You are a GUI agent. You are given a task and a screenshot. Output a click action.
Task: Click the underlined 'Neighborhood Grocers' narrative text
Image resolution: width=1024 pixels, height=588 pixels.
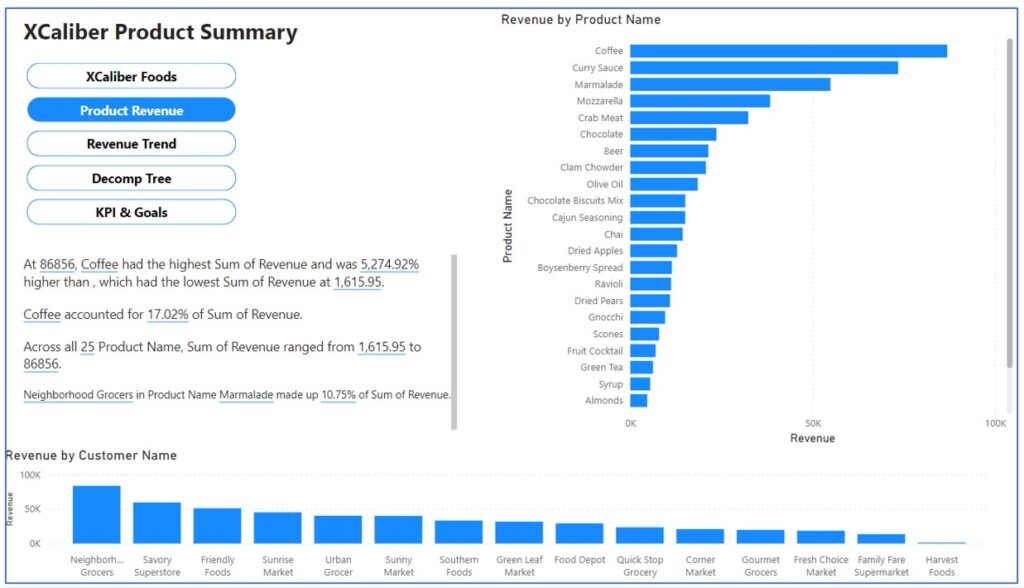coord(78,395)
